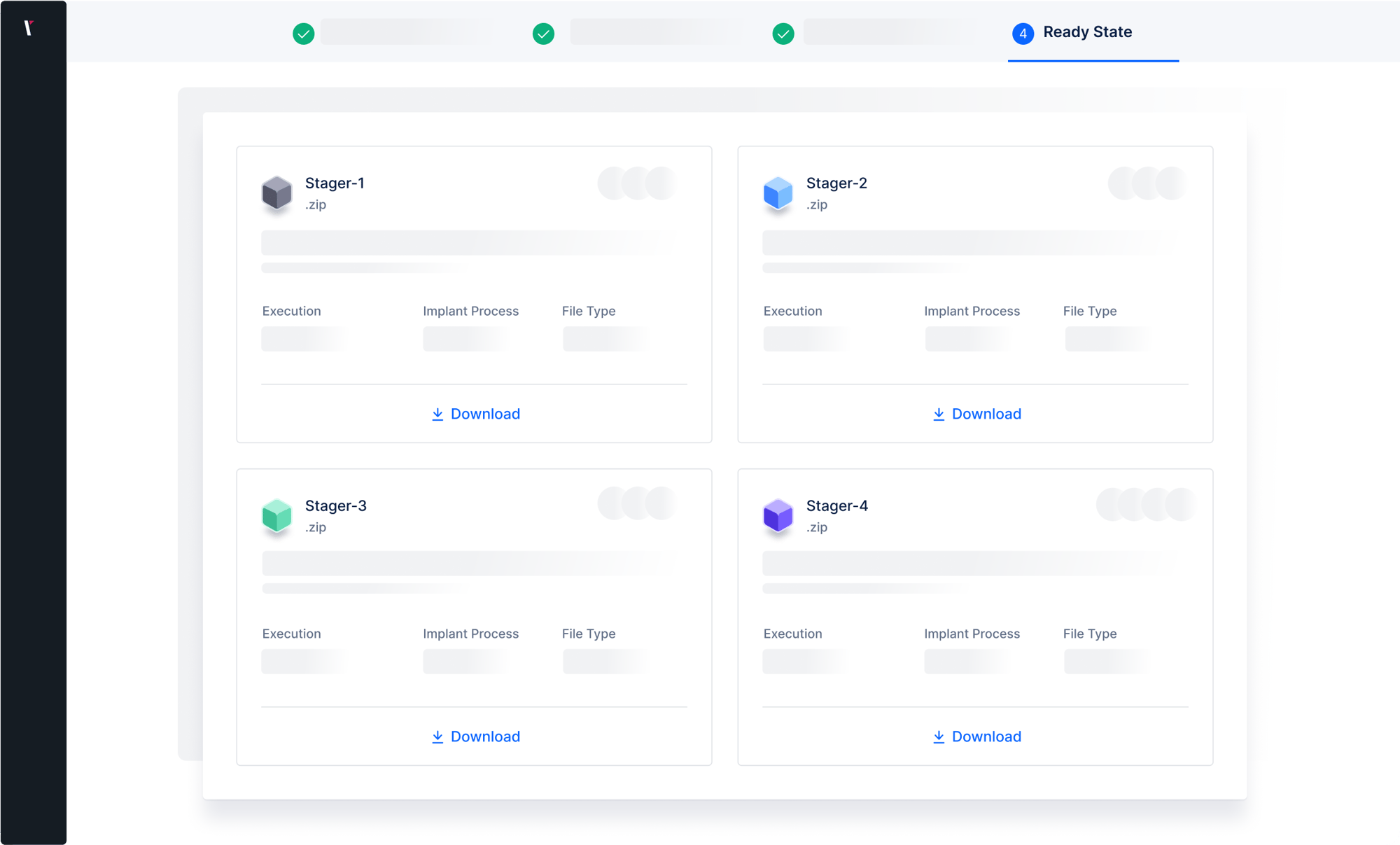Click the purple Stager-4 cube icon
Image resolution: width=1400 pixels, height=845 pixels.
point(778,516)
